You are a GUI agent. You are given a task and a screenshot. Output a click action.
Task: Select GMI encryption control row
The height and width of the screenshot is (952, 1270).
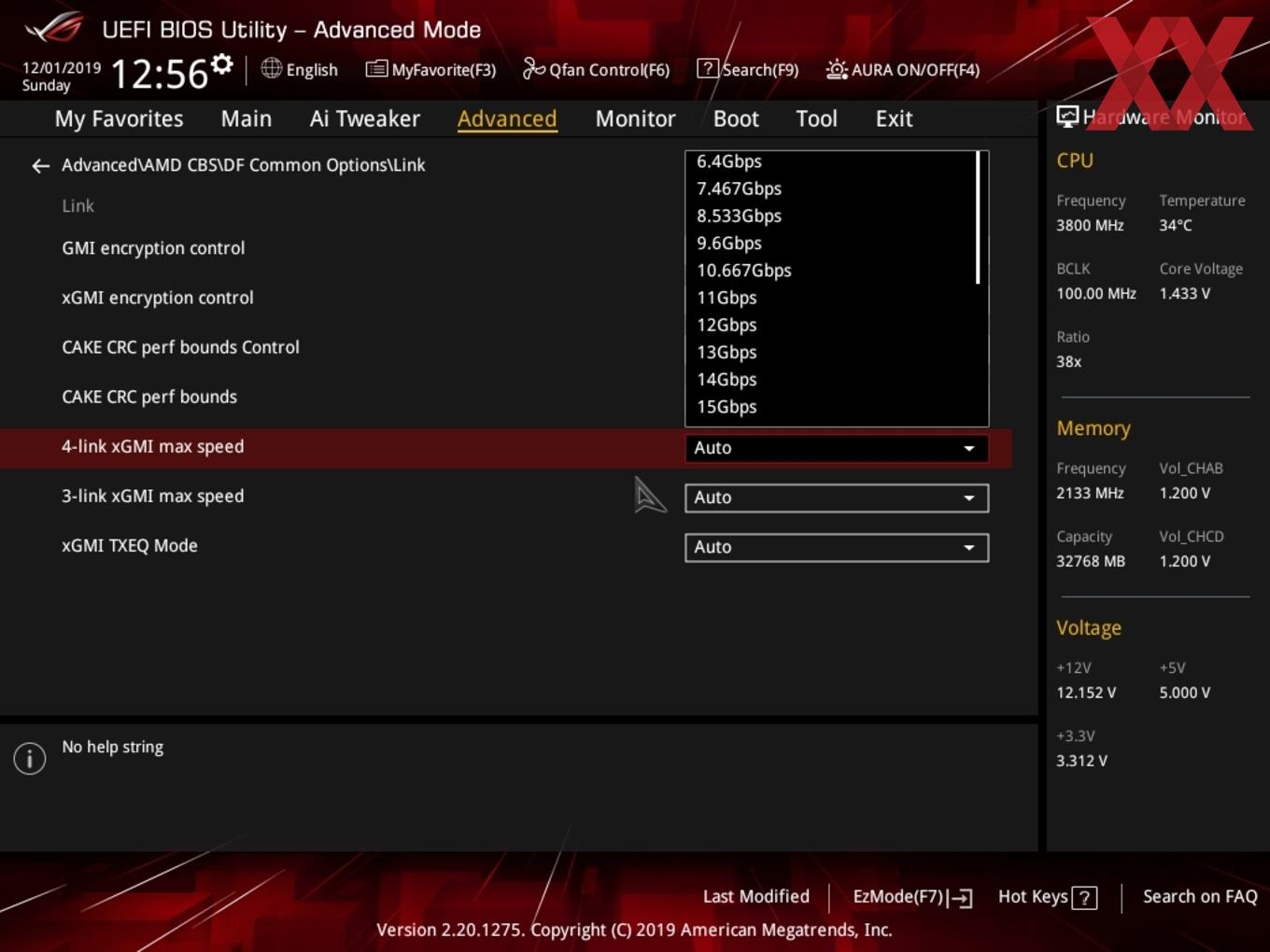153,248
